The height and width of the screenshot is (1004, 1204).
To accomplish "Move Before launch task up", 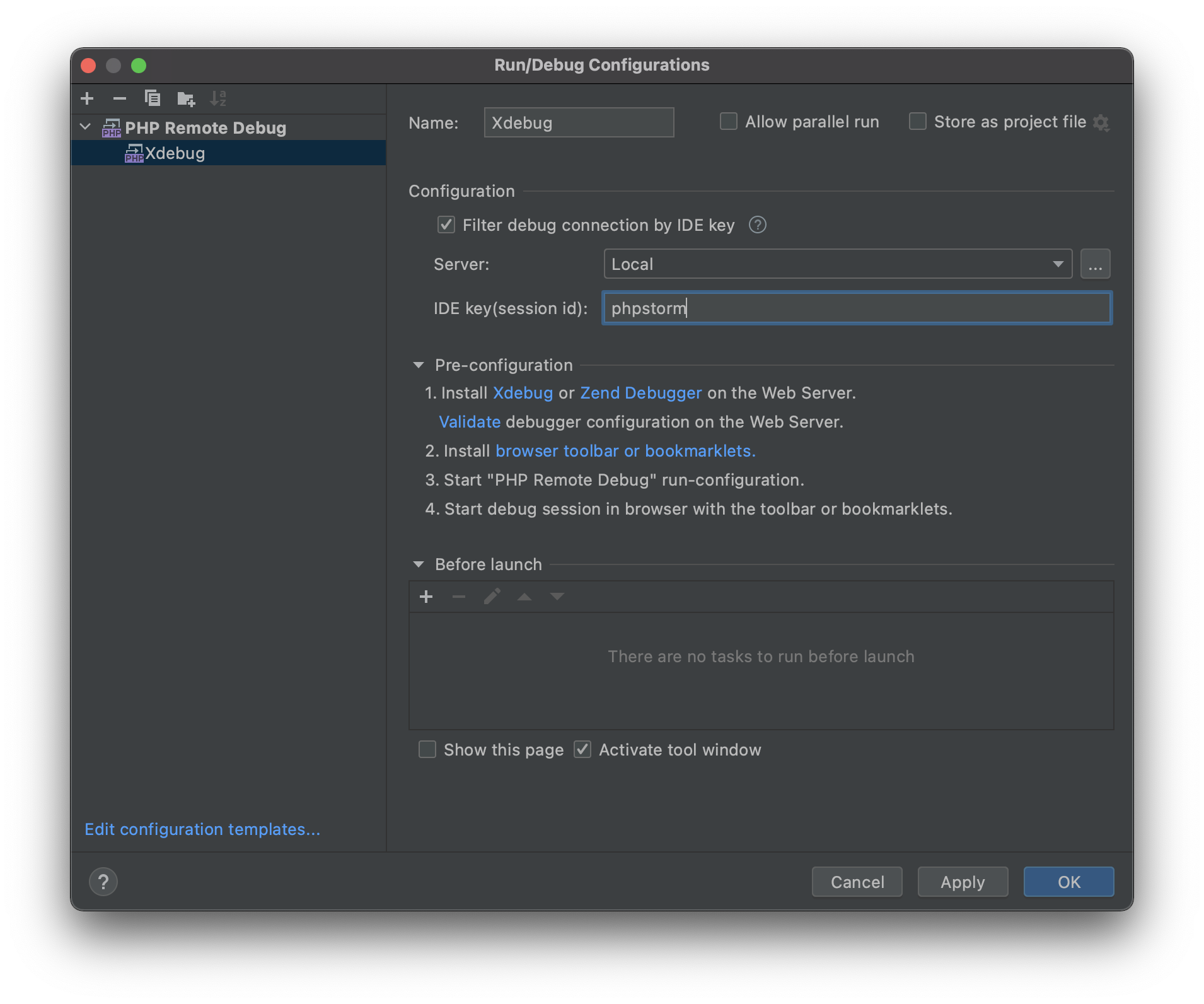I will pos(524,597).
